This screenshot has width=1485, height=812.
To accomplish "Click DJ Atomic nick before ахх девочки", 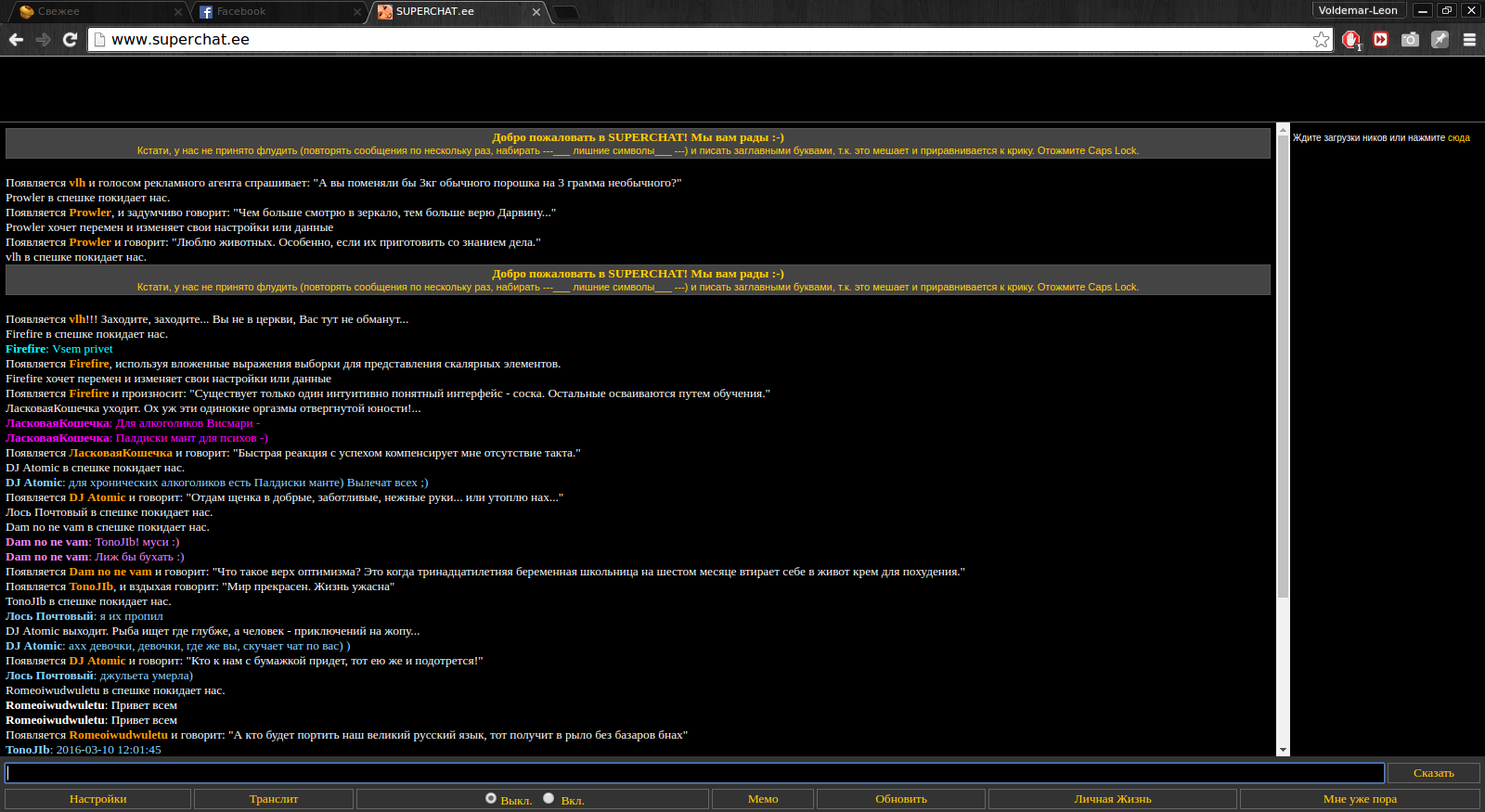I will pyautogui.click(x=33, y=646).
